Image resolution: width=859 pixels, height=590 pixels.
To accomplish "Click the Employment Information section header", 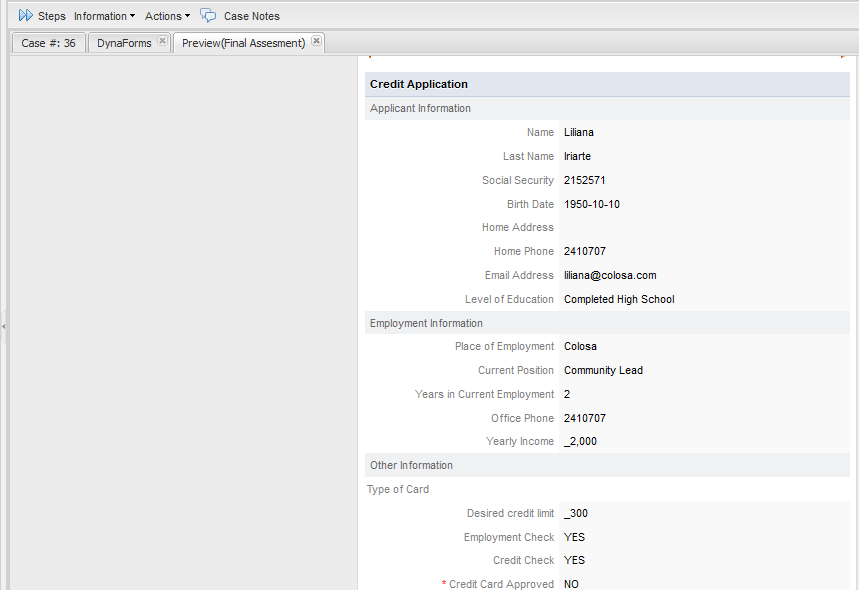I will point(426,323).
